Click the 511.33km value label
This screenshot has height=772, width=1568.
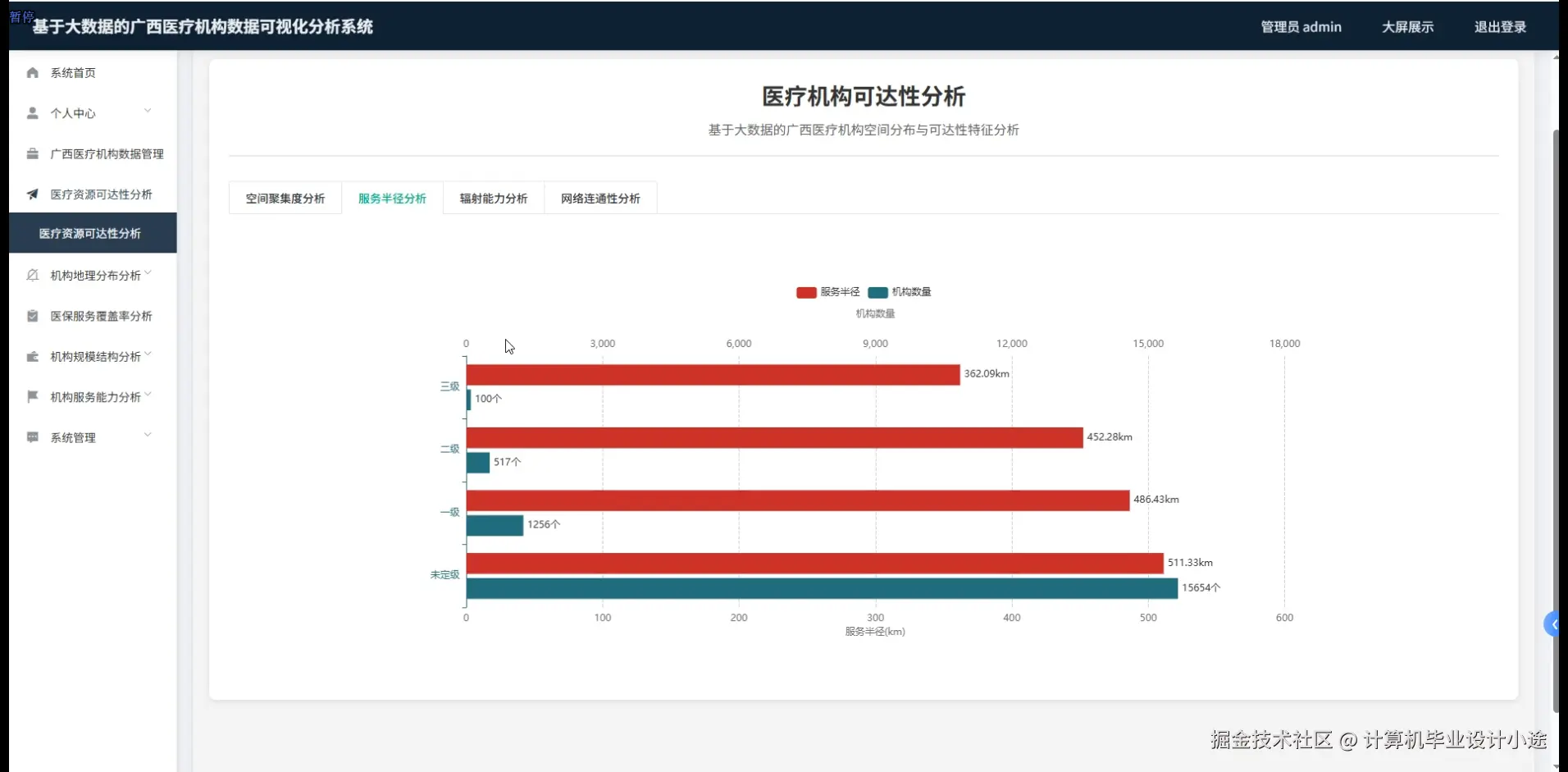tap(1190, 563)
